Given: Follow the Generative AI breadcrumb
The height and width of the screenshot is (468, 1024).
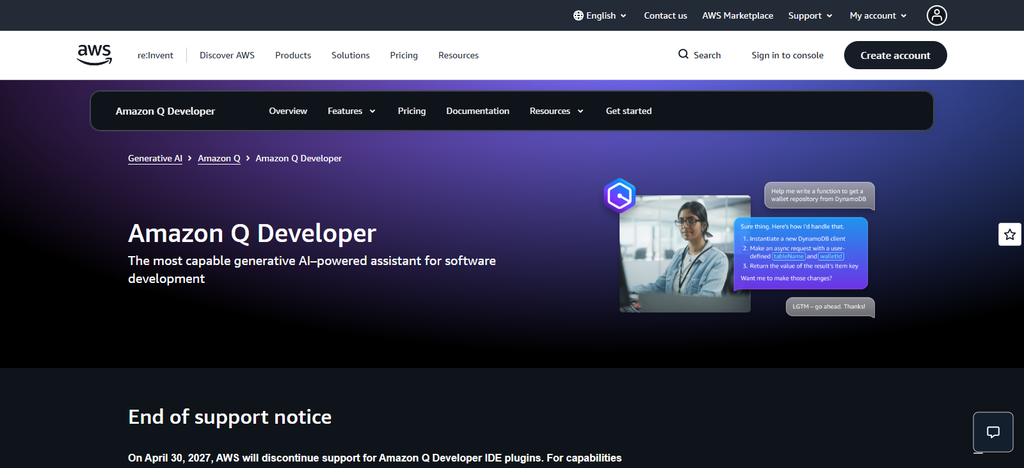Looking at the screenshot, I should click(155, 159).
